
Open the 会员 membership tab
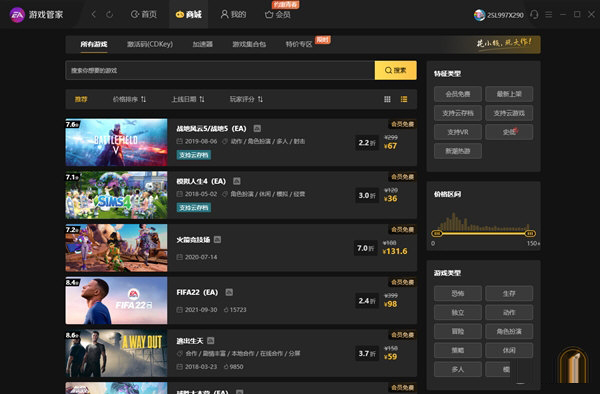[278, 15]
